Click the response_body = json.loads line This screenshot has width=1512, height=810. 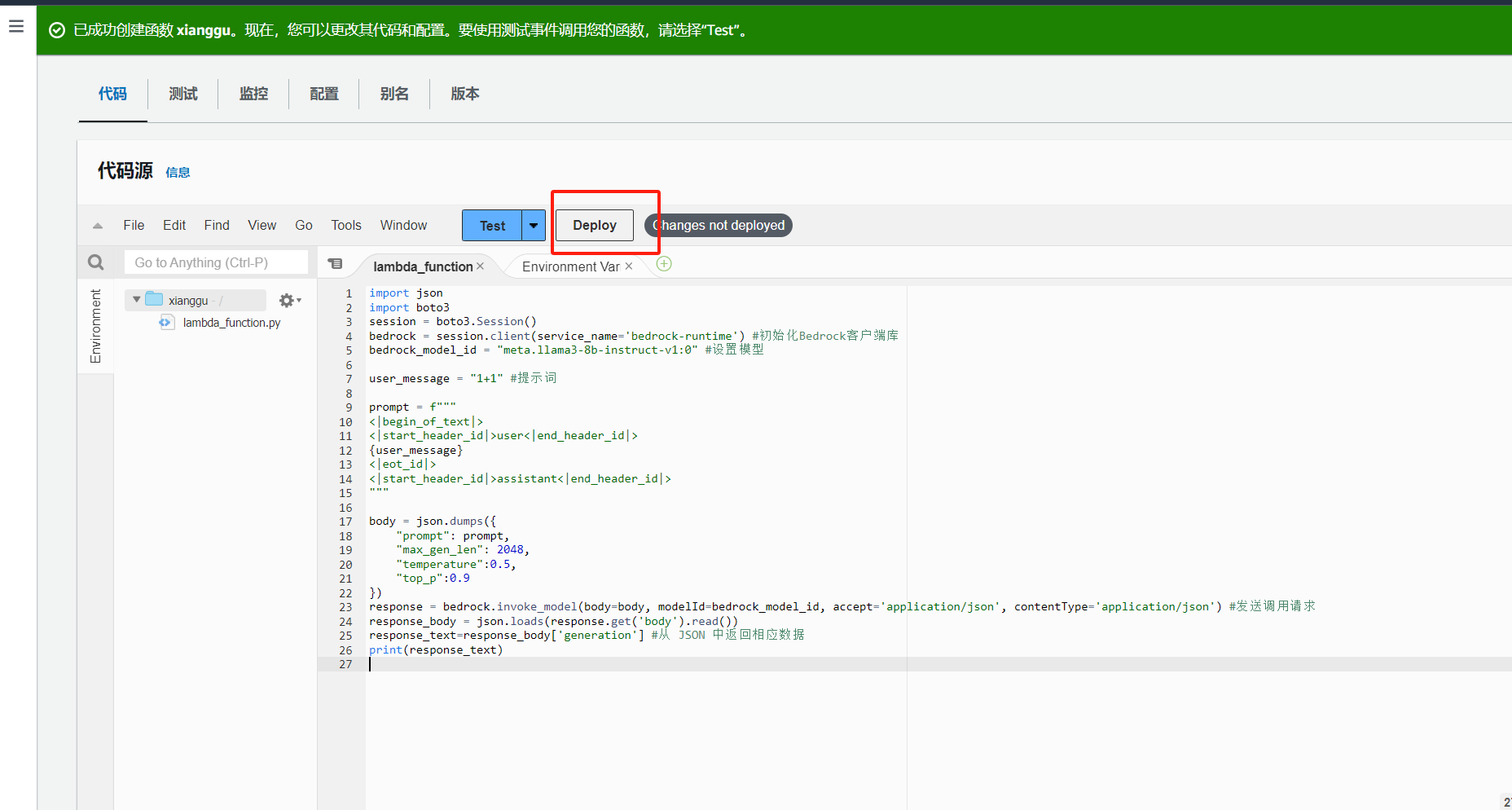[x=553, y=621]
